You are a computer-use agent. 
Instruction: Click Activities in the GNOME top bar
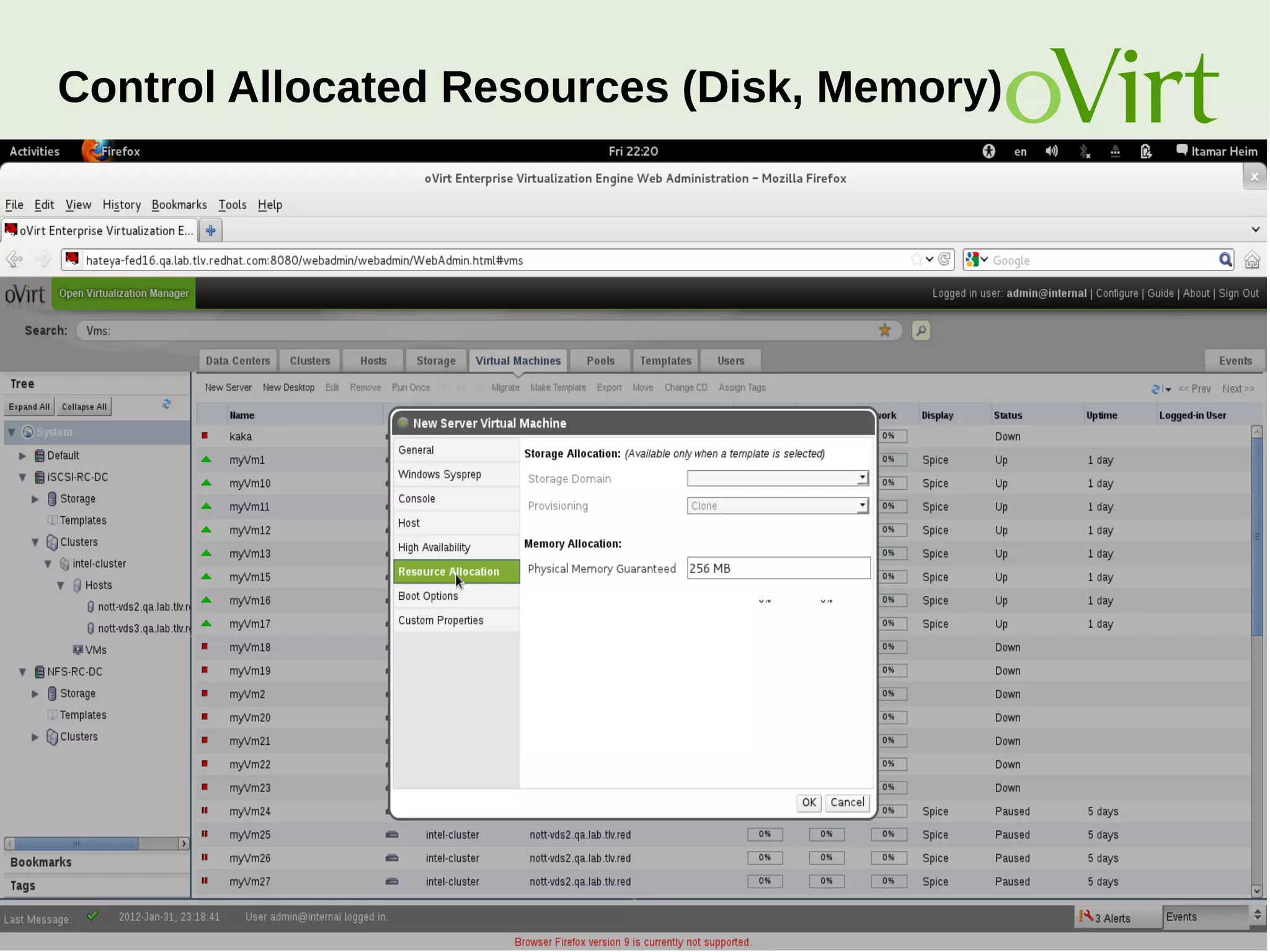click(35, 151)
